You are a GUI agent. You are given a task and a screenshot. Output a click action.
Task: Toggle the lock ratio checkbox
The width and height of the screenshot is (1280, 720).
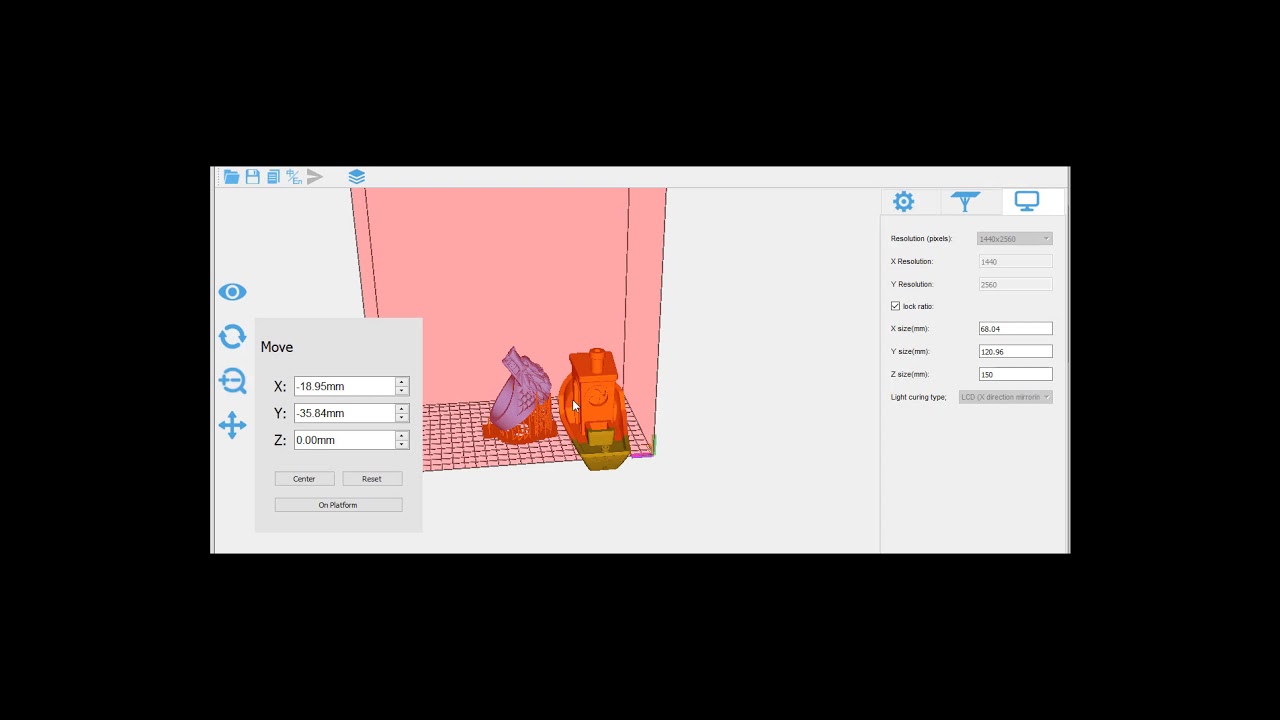point(895,306)
